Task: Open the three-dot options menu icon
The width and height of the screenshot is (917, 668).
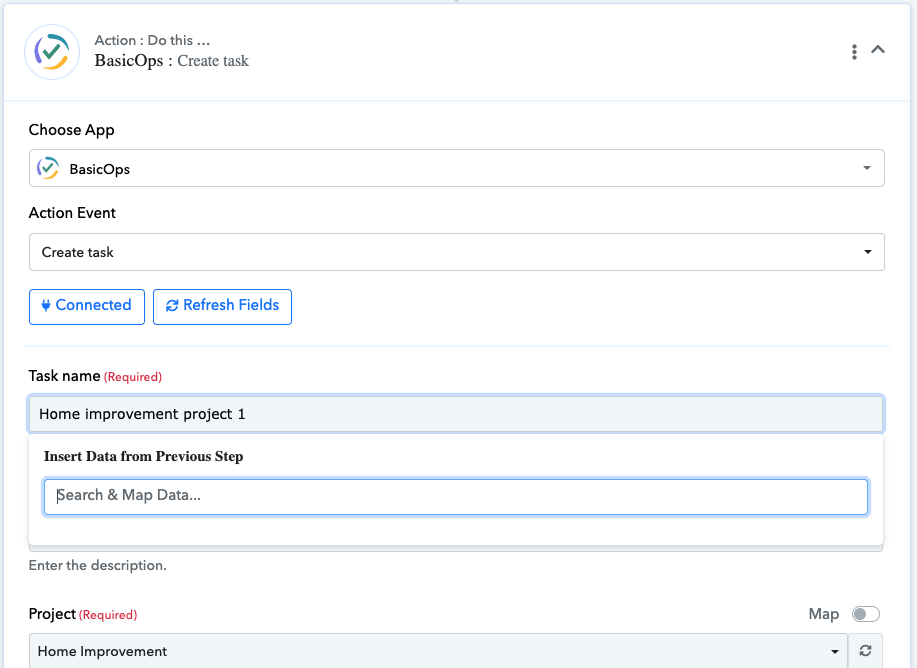Action: click(855, 51)
